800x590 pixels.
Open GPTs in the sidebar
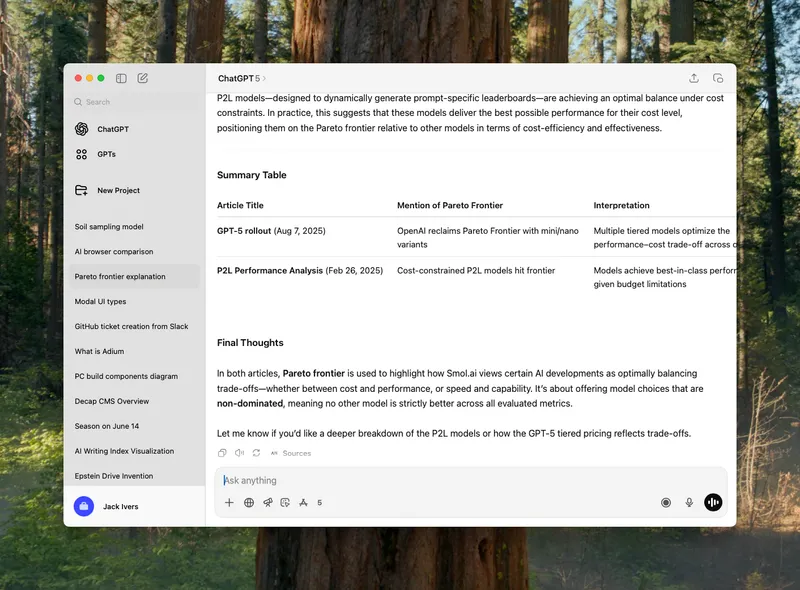[106, 155]
